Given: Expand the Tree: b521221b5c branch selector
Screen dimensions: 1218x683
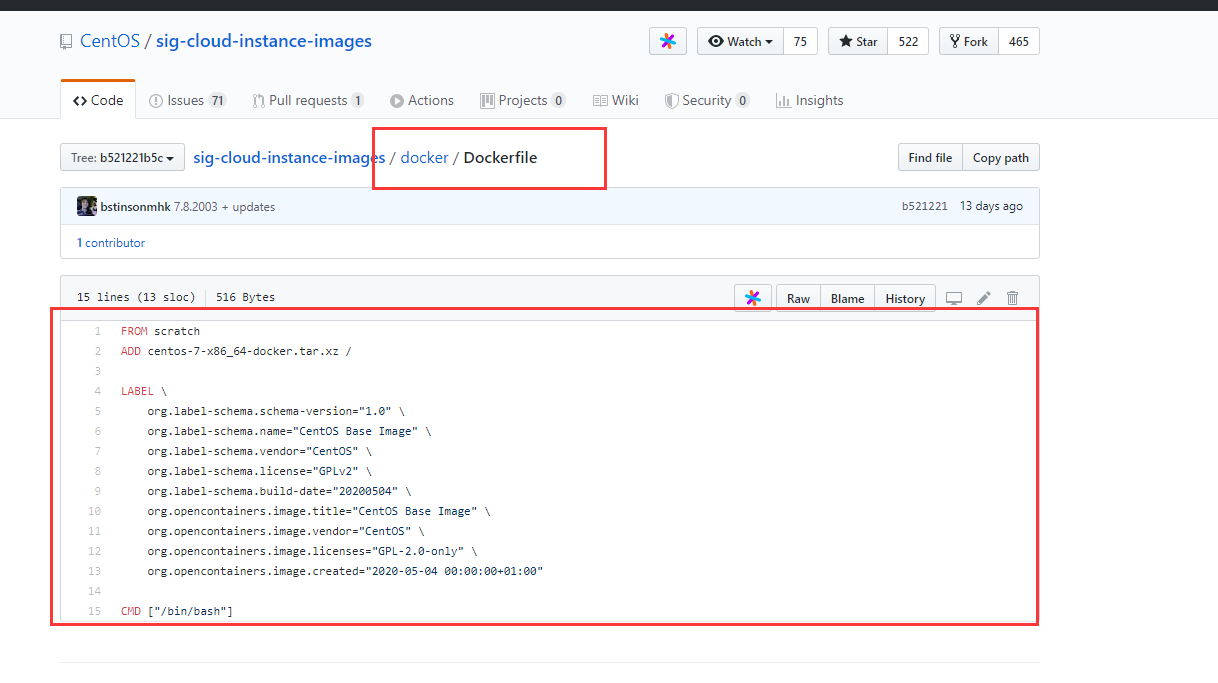Looking at the screenshot, I should click(123, 158).
